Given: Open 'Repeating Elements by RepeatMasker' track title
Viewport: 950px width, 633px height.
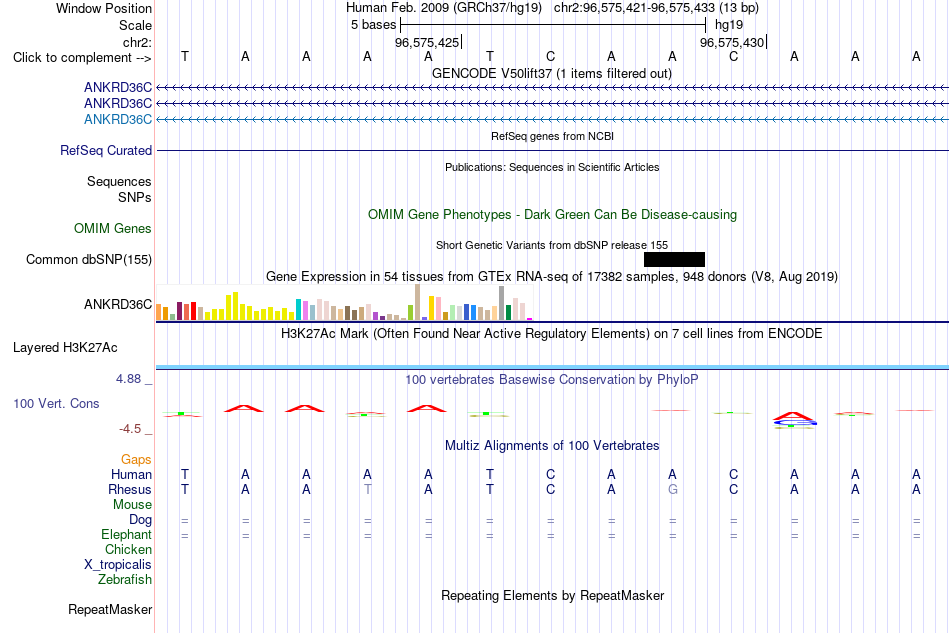Looking at the screenshot, I should point(552,595).
